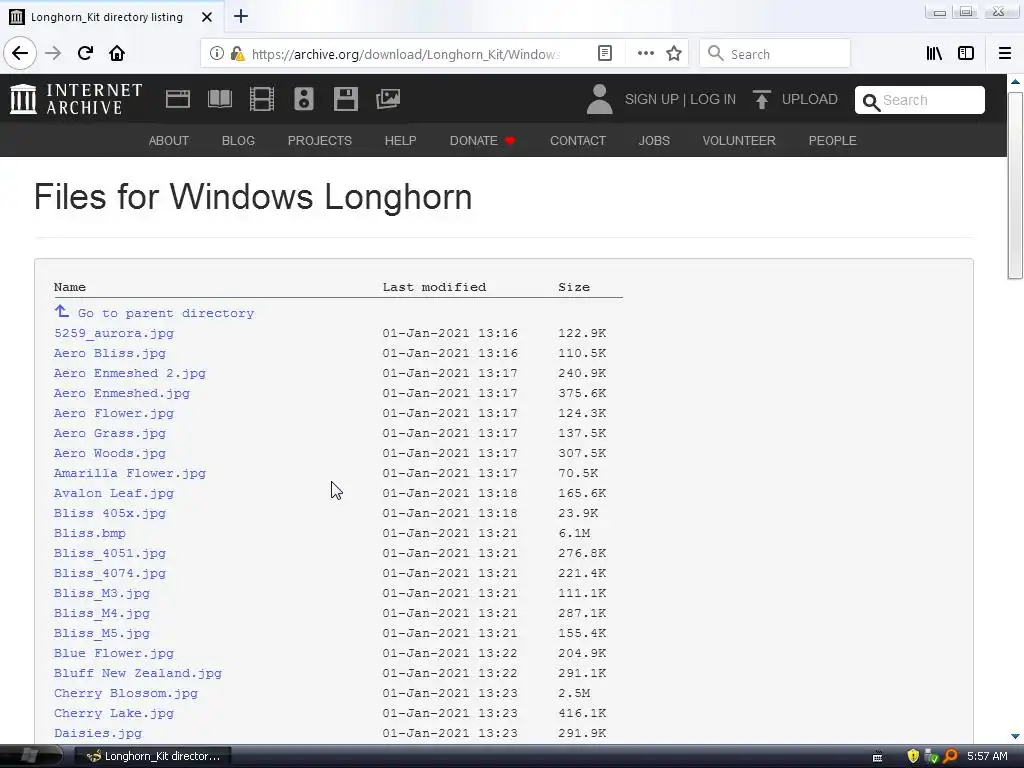Toggle reader view icon in address bar

(605, 54)
